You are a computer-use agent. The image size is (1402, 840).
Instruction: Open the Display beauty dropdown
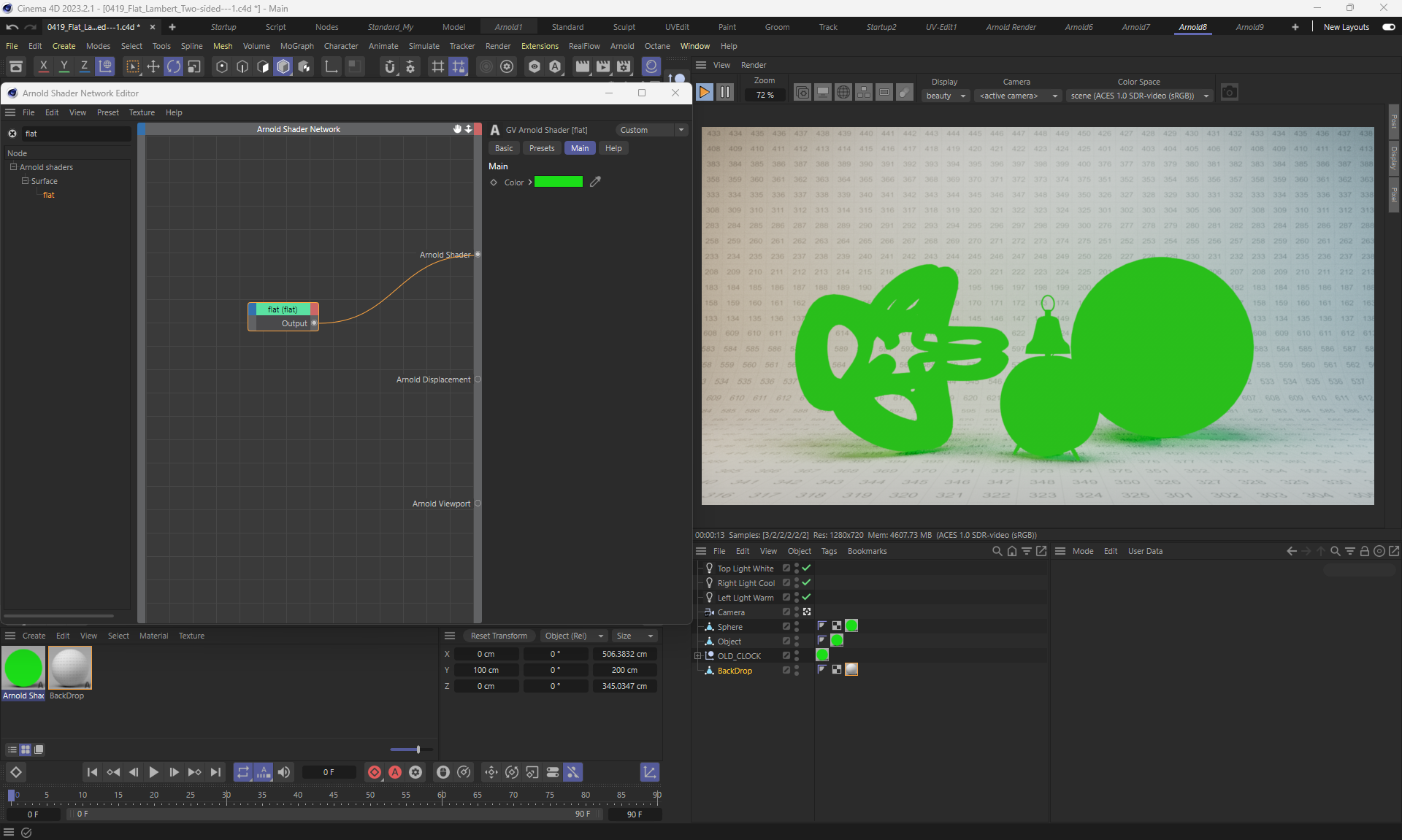click(x=946, y=96)
